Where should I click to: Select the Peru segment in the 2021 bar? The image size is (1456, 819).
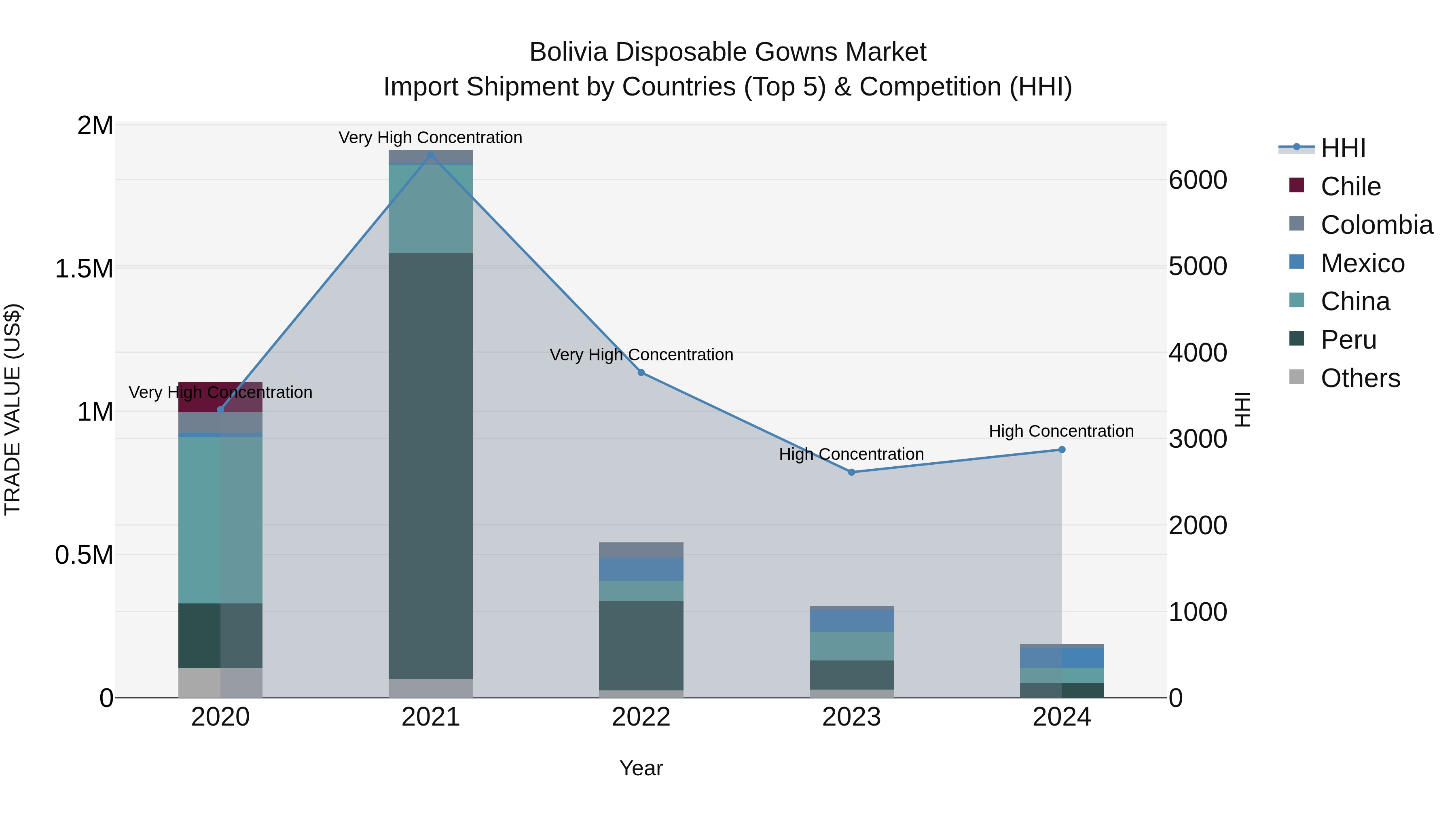(x=431, y=466)
